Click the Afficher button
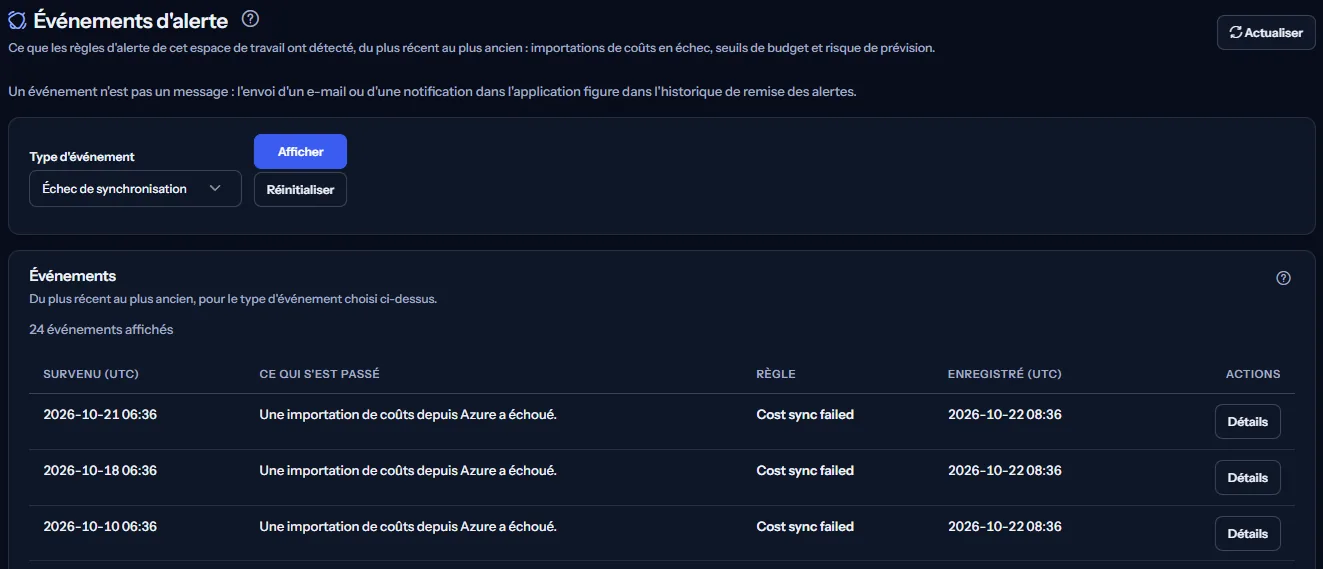The image size is (1323, 569). click(x=301, y=152)
